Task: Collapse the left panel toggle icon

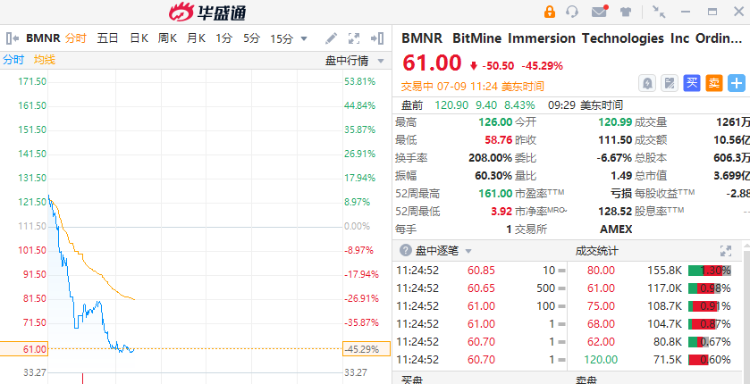Action: [x=12, y=38]
